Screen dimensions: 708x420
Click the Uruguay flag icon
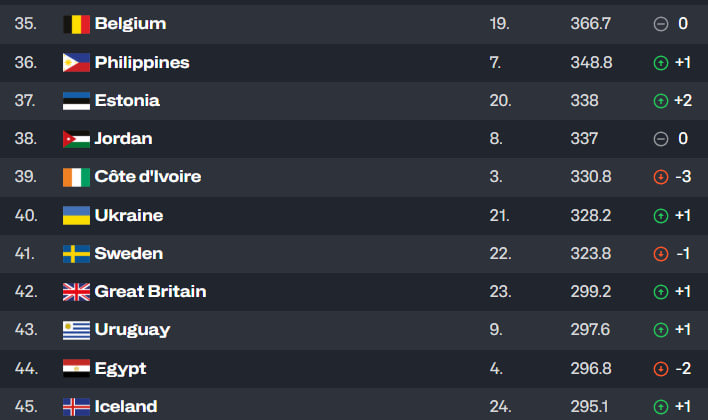coord(76,330)
